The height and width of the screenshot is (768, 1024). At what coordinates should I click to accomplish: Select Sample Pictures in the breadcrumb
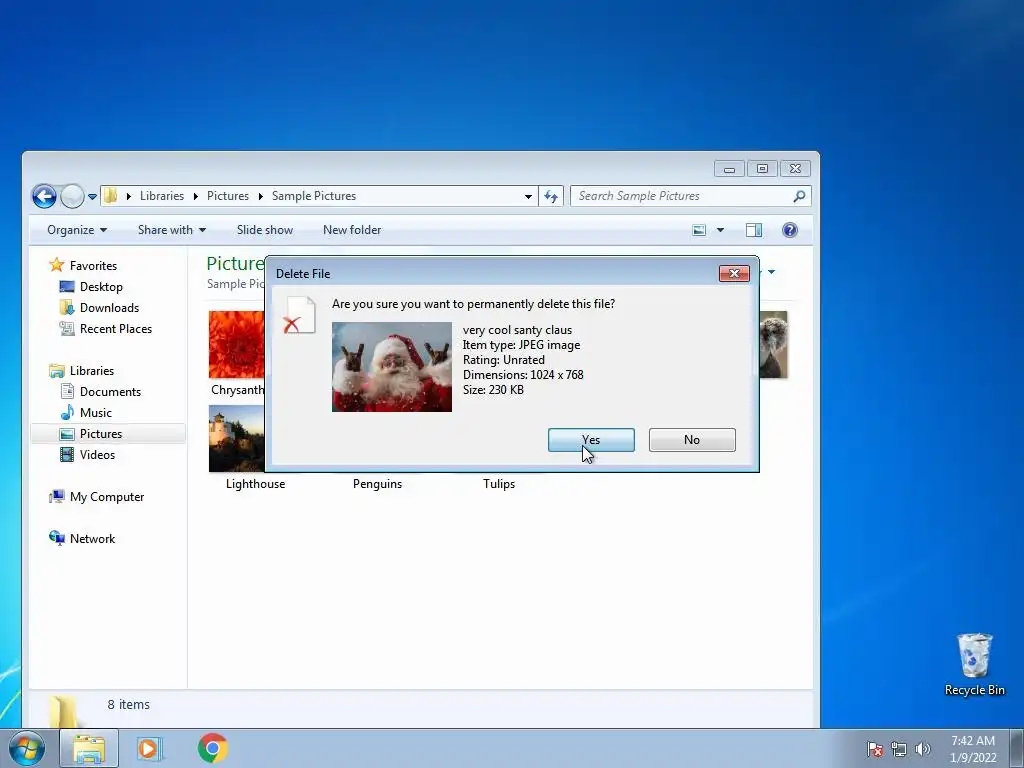click(x=313, y=196)
